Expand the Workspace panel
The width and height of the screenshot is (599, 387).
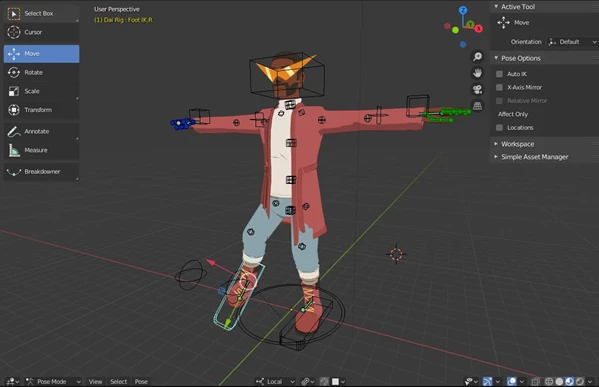[496, 144]
